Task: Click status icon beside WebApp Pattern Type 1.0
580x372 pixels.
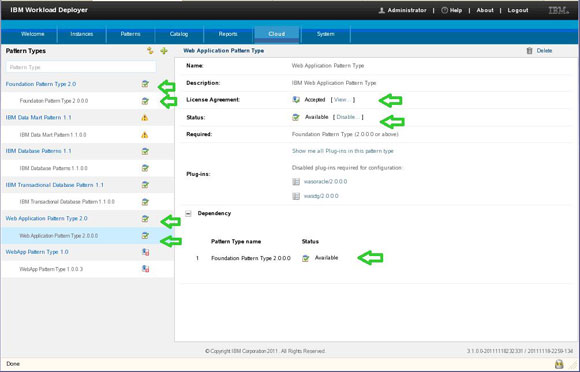Action: coord(145,252)
